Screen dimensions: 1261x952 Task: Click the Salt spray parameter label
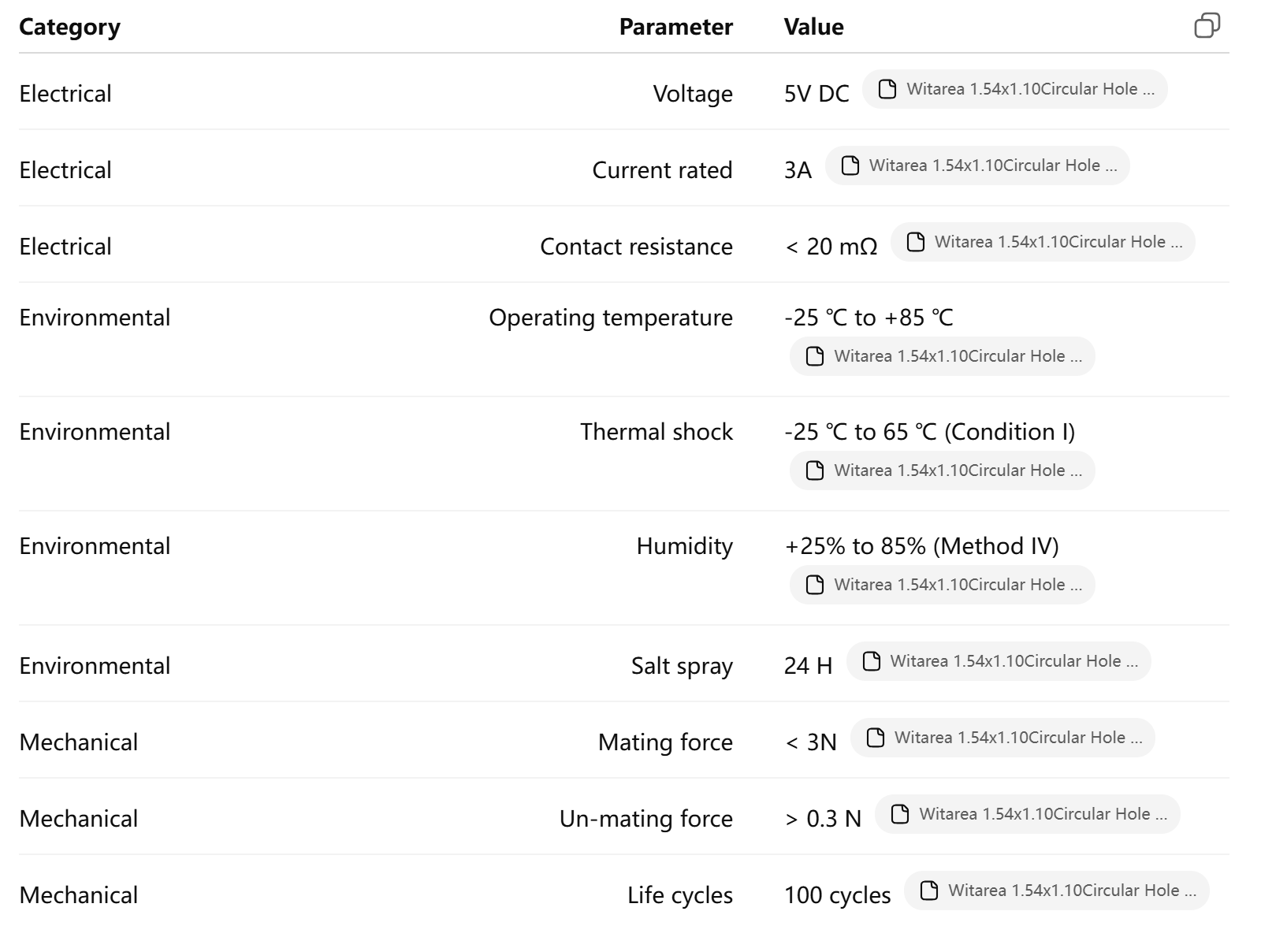coord(682,666)
